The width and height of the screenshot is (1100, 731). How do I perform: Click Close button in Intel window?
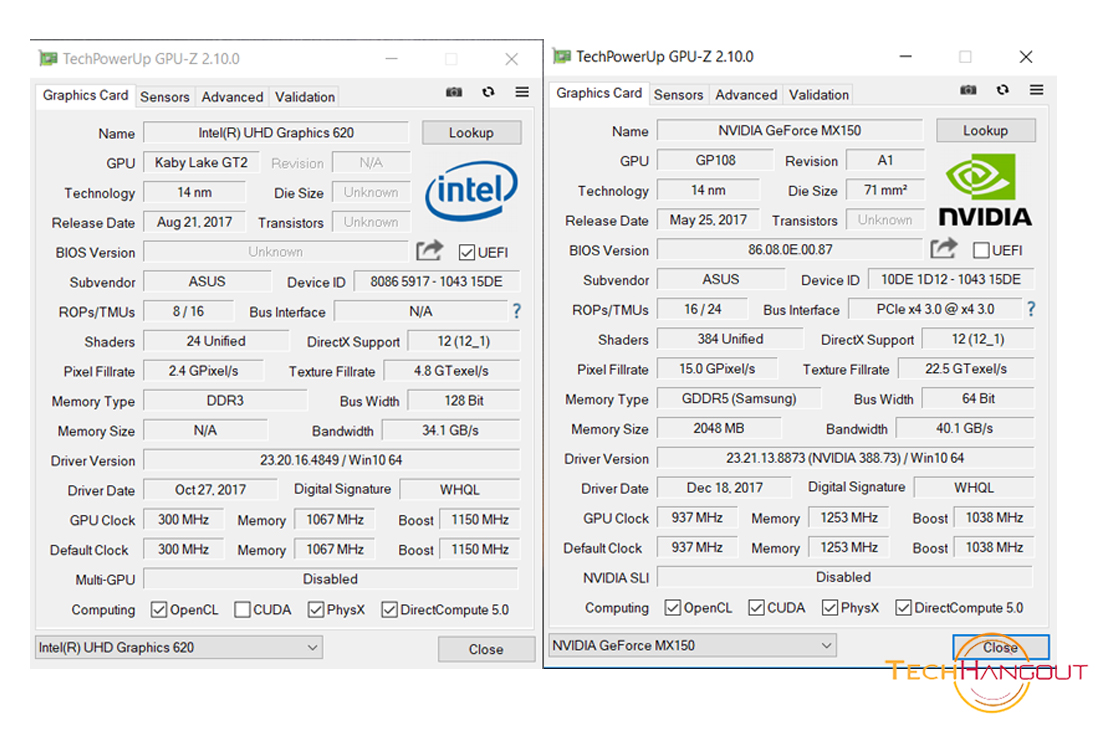pos(486,650)
